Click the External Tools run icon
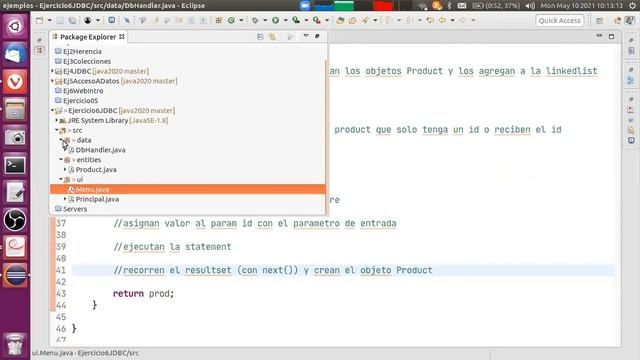The height and width of the screenshot is (360, 640). click(317, 20)
